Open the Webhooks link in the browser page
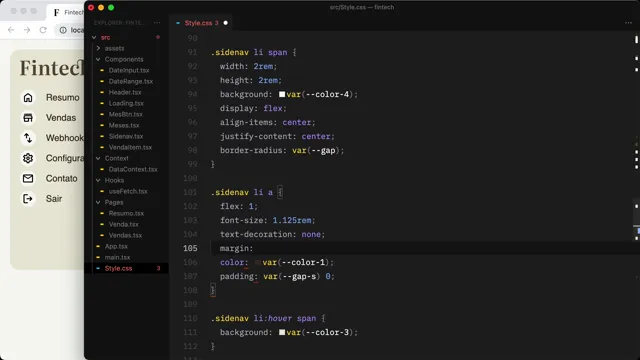Viewport: 640px width, 360px height. tap(64, 138)
